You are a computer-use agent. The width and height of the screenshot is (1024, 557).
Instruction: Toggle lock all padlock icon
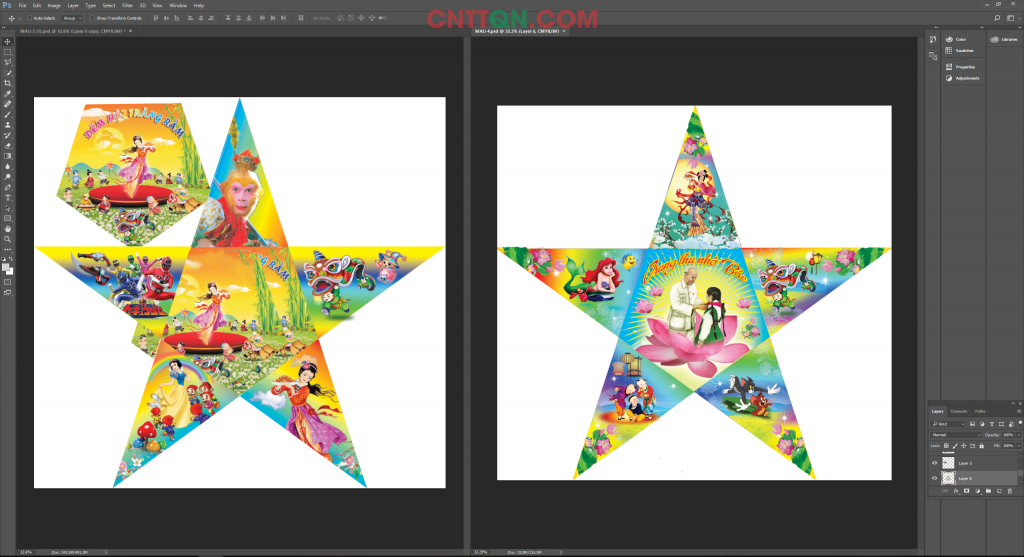pos(982,446)
